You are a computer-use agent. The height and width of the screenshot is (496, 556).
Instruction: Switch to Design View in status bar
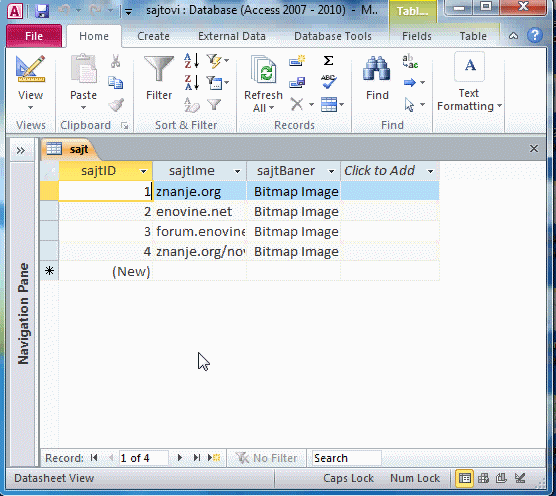[x=520, y=478]
